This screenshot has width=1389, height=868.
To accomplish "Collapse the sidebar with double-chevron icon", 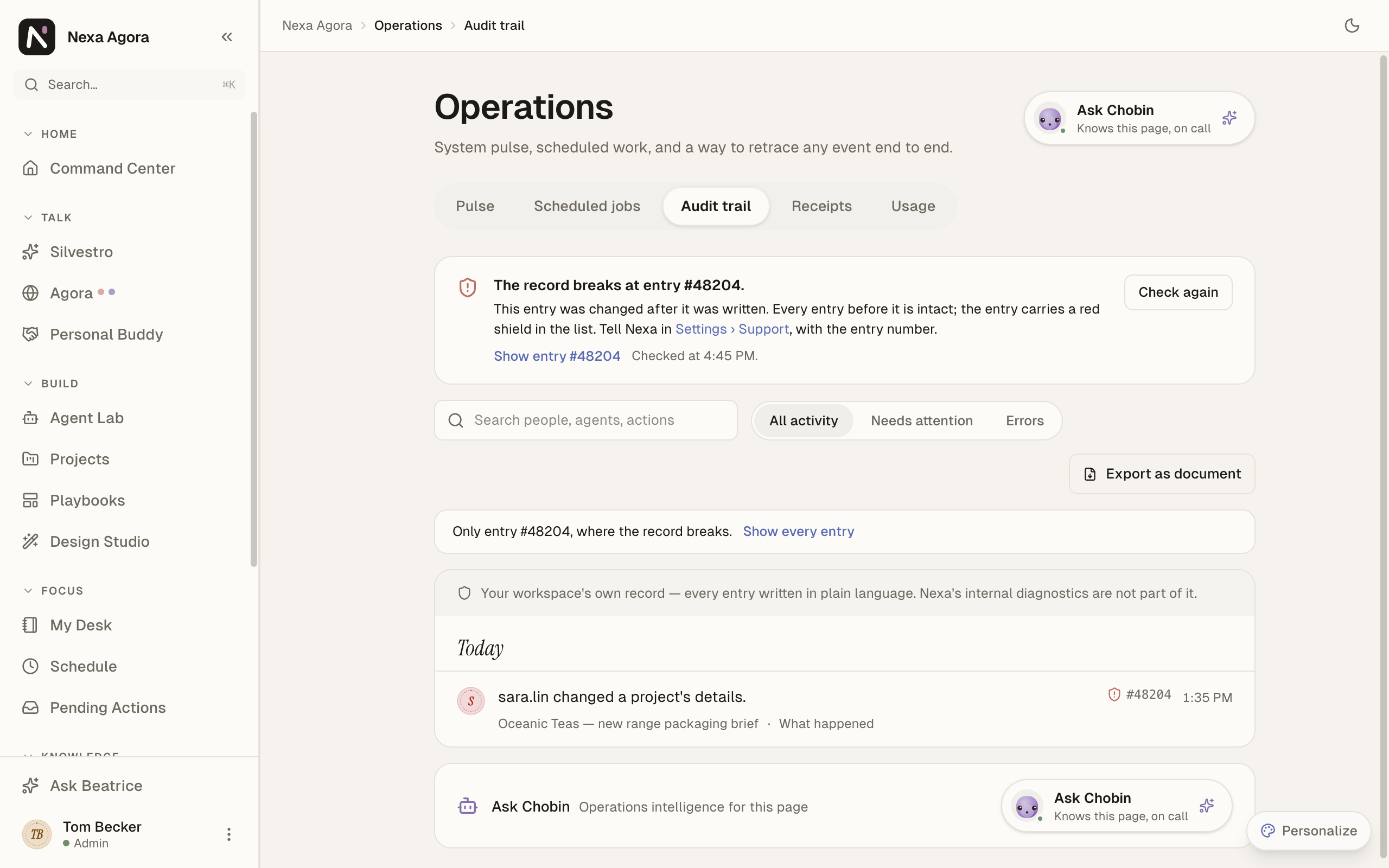I will click(227, 37).
